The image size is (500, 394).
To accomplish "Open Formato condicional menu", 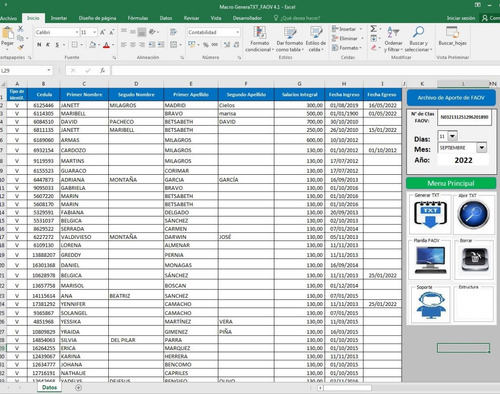I will (x=259, y=39).
